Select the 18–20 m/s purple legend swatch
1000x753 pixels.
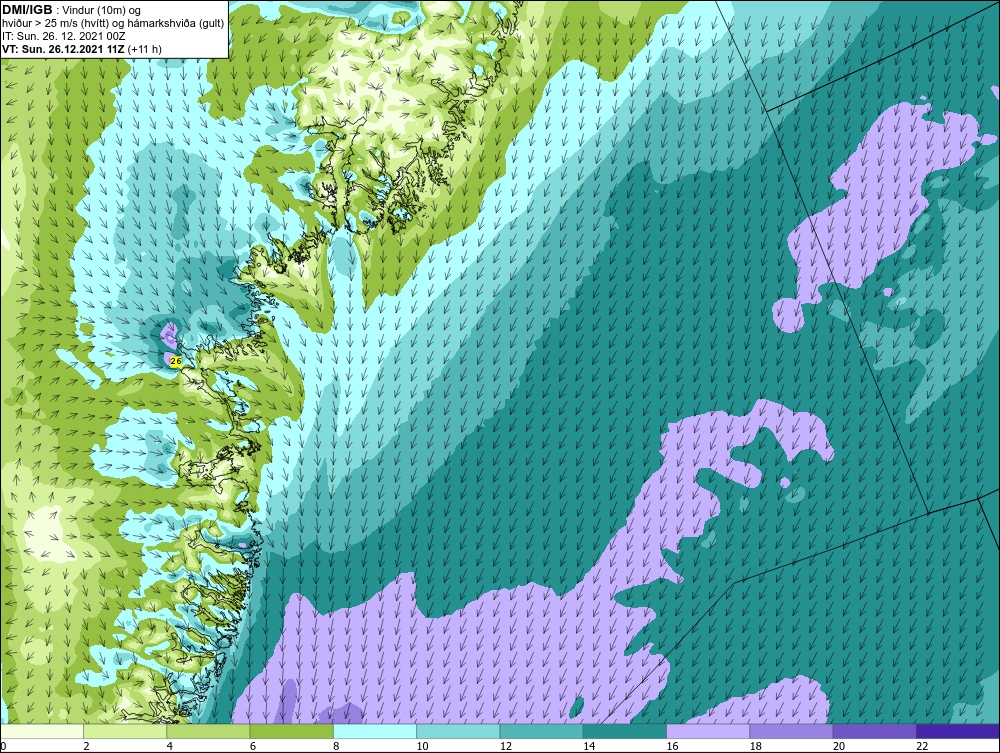tap(791, 731)
